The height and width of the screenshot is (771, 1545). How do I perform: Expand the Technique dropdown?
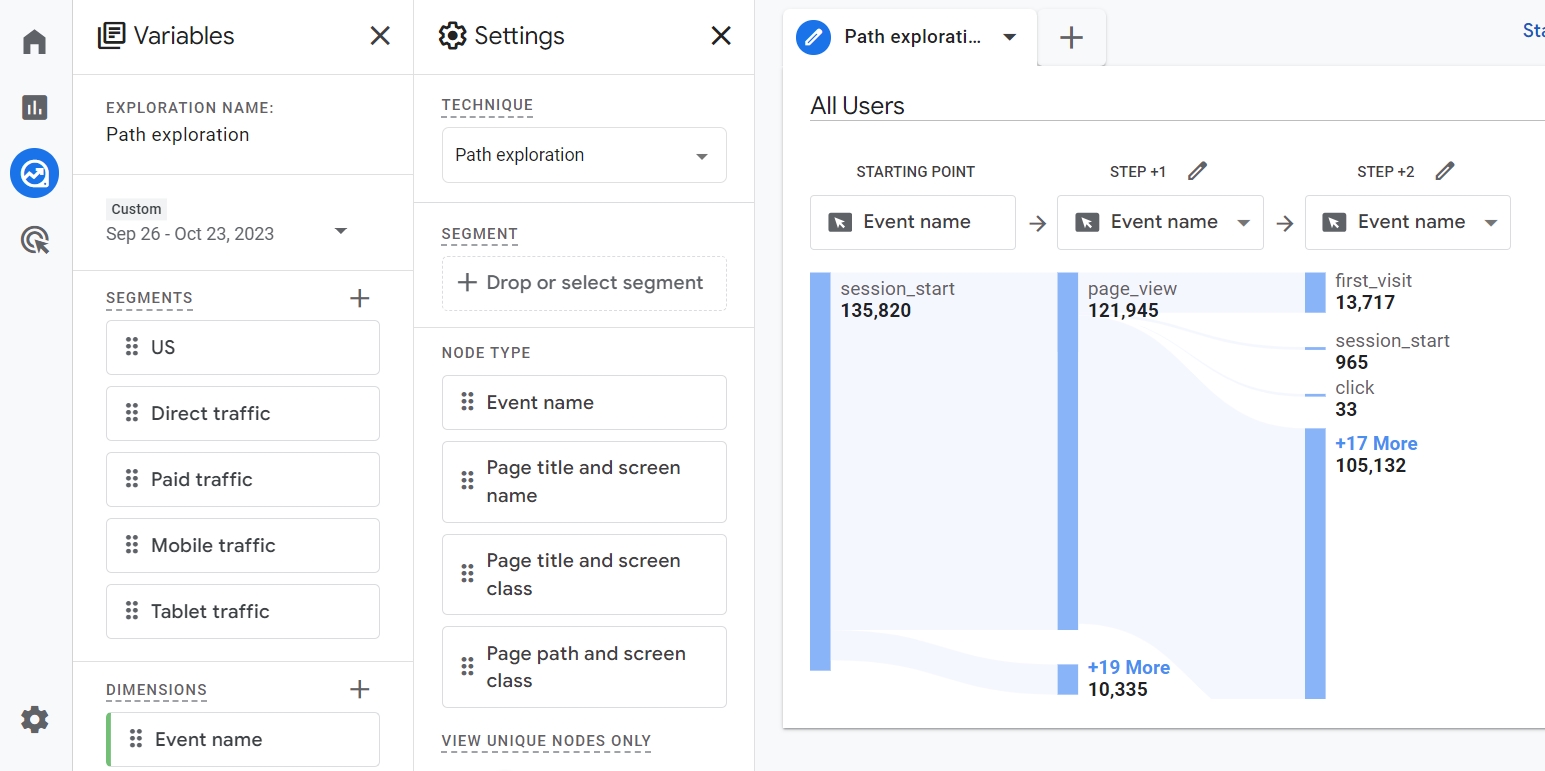point(584,155)
